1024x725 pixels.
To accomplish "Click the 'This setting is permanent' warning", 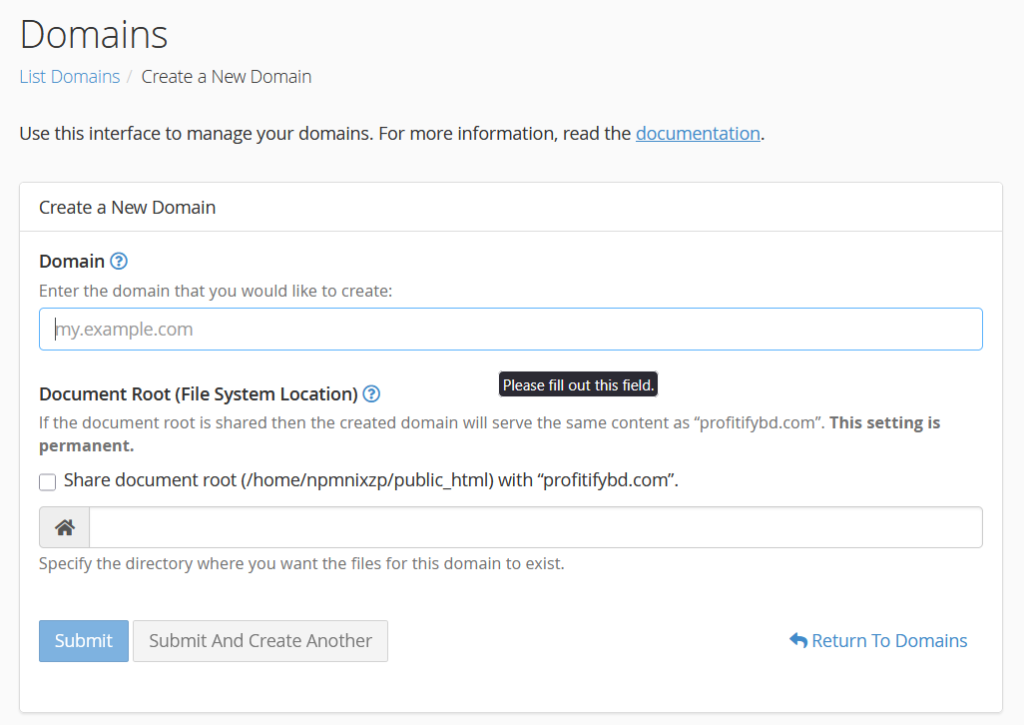I will (490, 434).
